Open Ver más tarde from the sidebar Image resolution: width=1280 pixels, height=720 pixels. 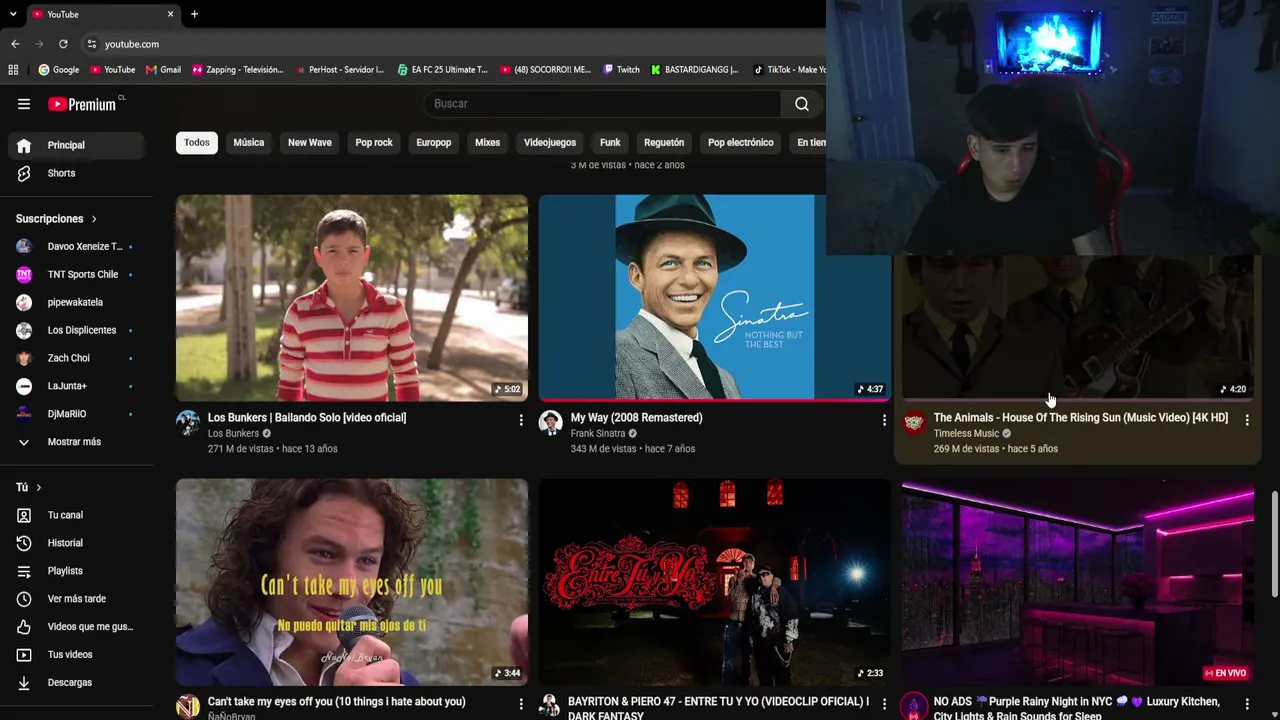click(76, 599)
